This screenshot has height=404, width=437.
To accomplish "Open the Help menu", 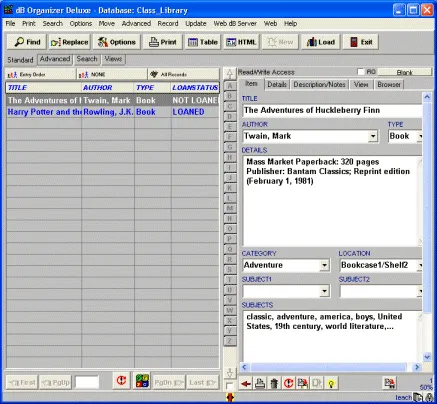I will tap(290, 24).
